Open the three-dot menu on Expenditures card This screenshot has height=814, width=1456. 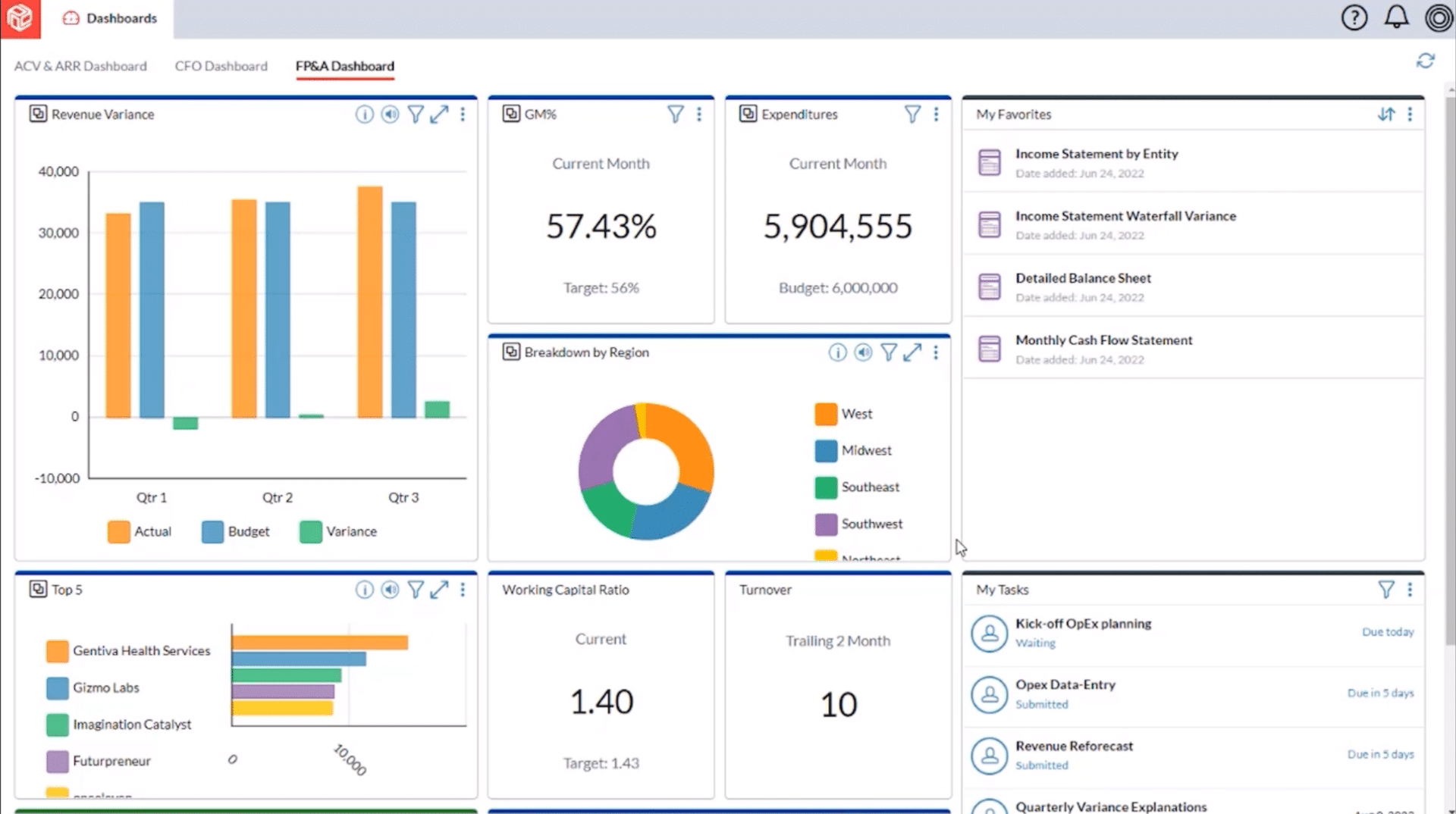(936, 114)
